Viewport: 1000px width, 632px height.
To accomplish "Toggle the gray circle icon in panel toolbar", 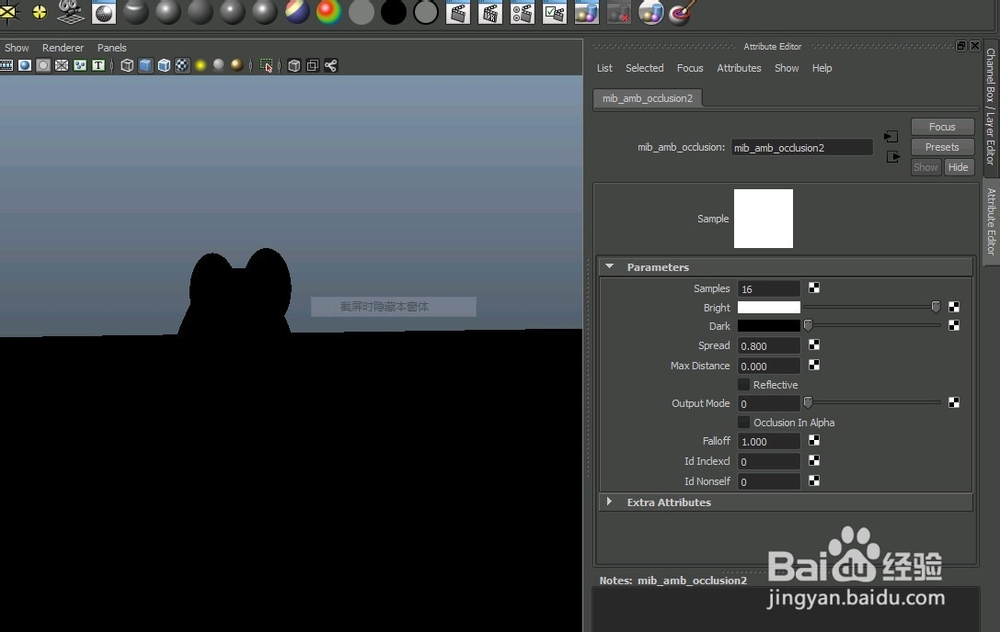I will click(x=43, y=66).
